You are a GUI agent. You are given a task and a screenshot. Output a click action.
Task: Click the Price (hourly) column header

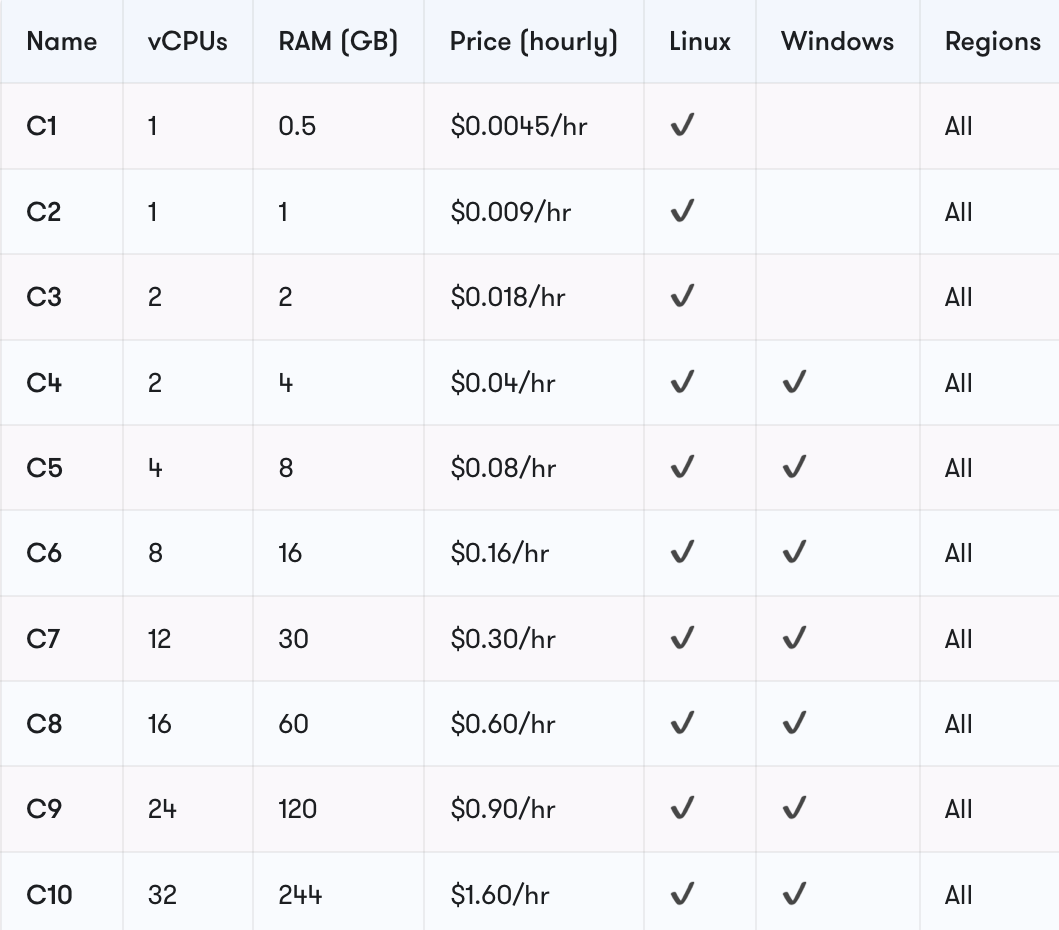[534, 42]
